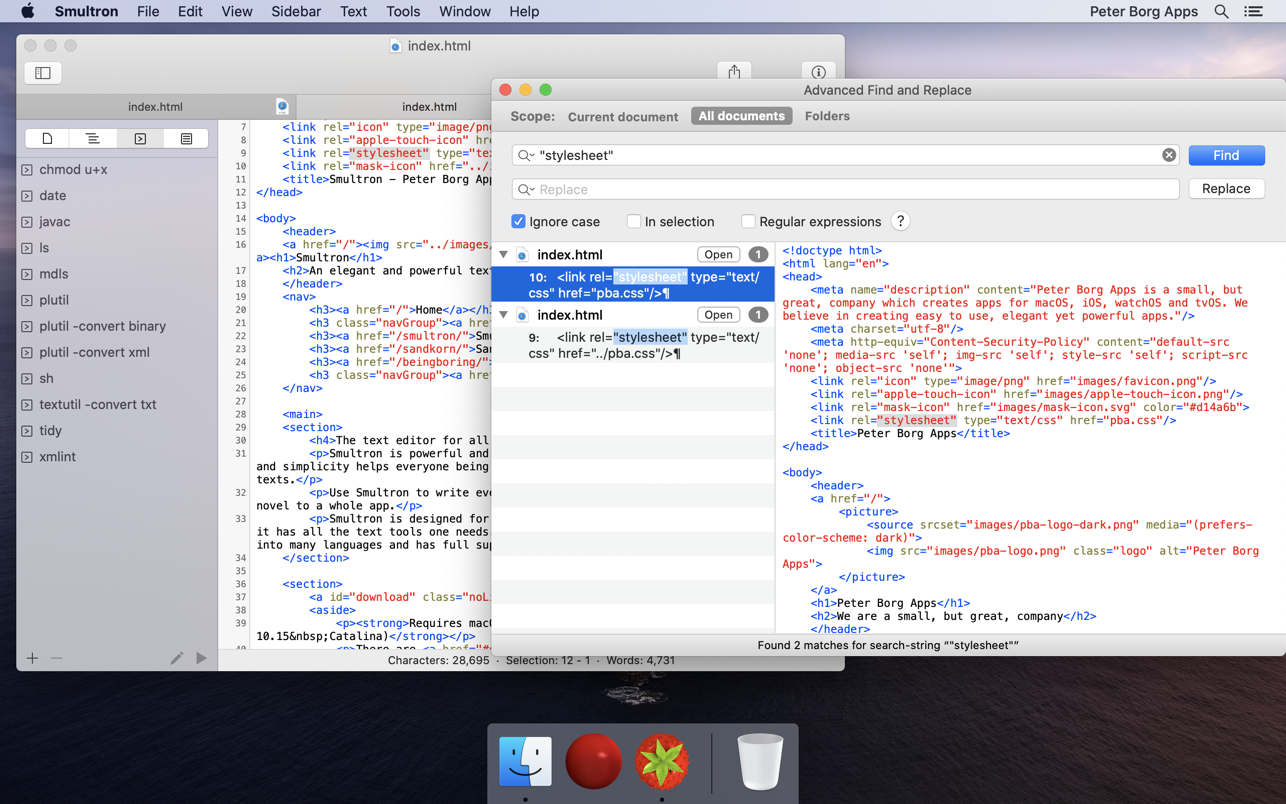Toggle the sidebar button in Smultron toolbar
Image resolution: width=1286 pixels, height=804 pixels.
click(x=43, y=73)
